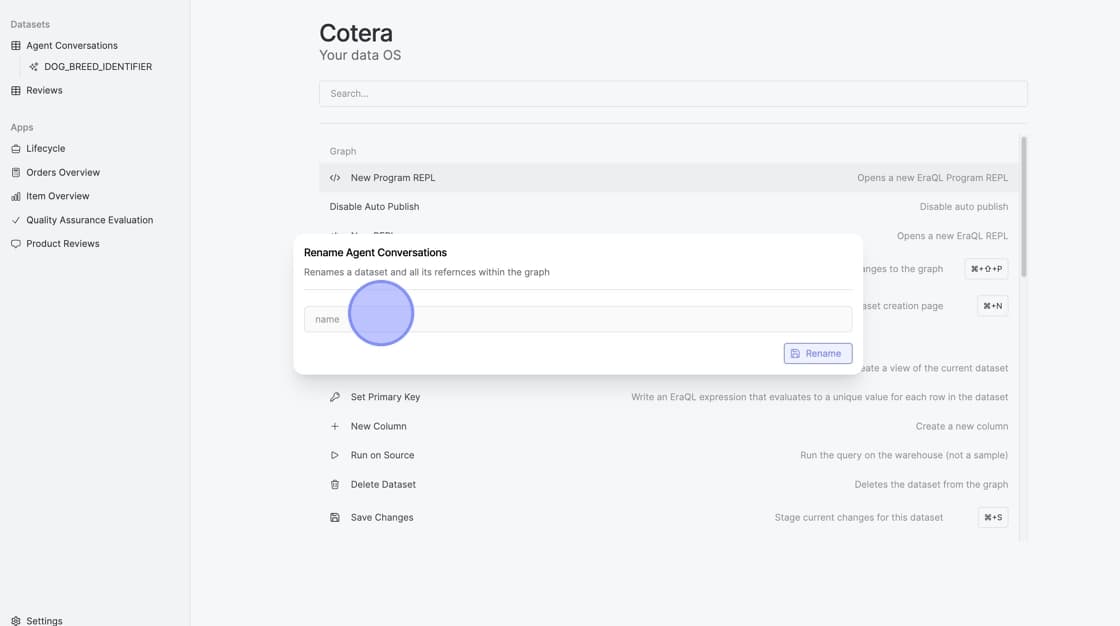Select the New Program REPL command

(x=393, y=178)
